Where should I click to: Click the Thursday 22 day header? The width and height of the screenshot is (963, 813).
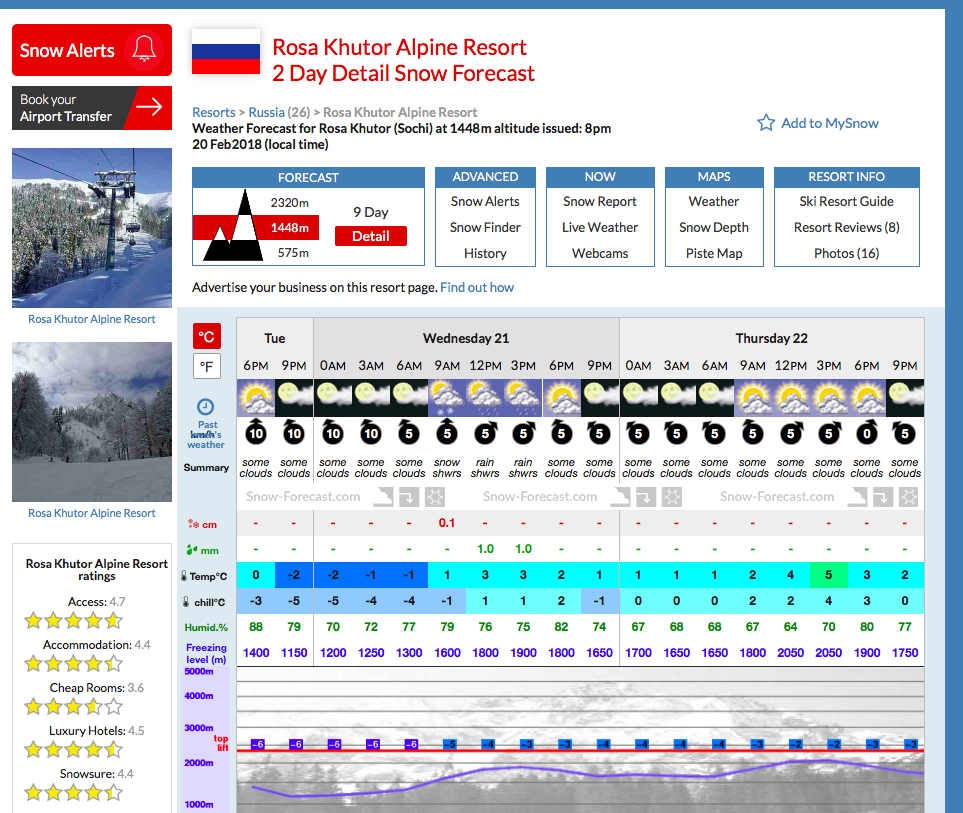[x=771, y=338]
